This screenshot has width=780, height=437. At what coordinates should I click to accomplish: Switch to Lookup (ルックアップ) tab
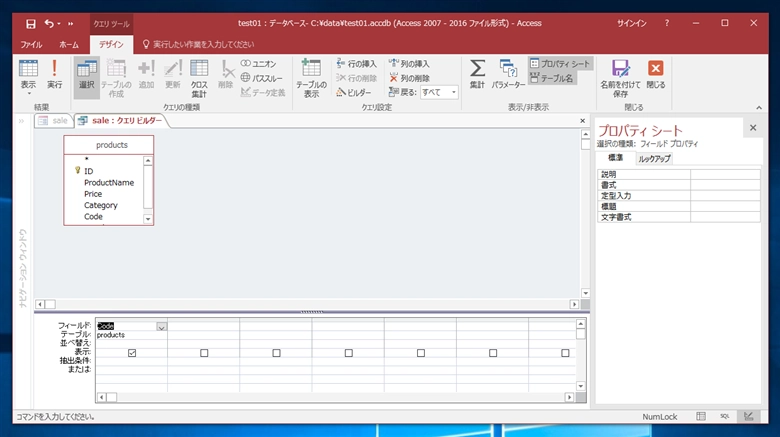[x=654, y=159]
